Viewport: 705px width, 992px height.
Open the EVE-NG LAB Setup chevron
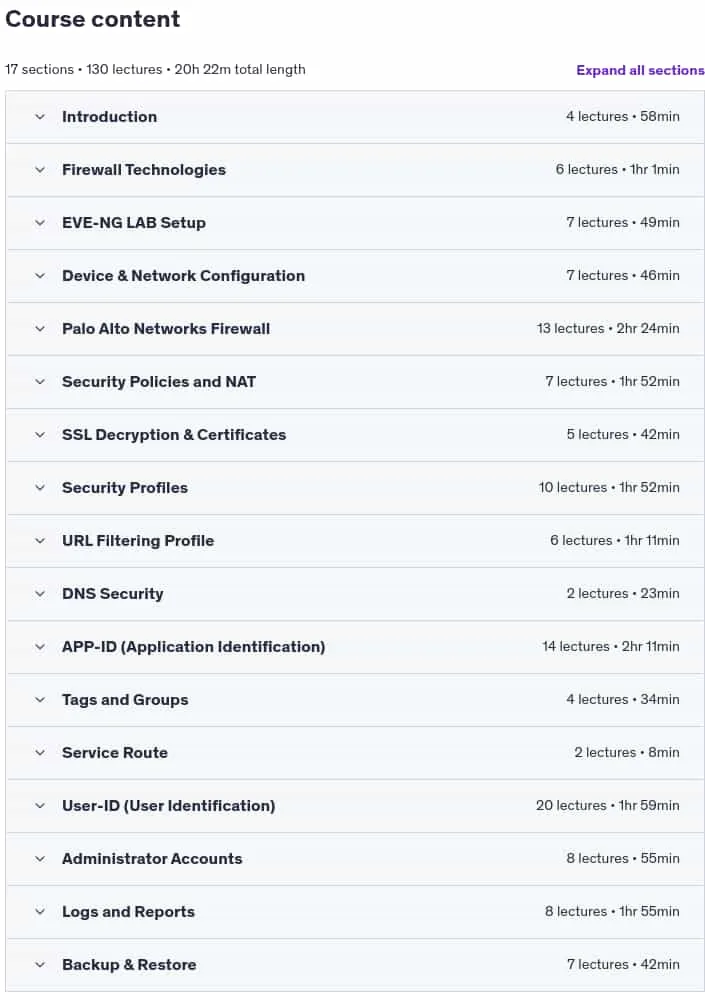(40, 223)
